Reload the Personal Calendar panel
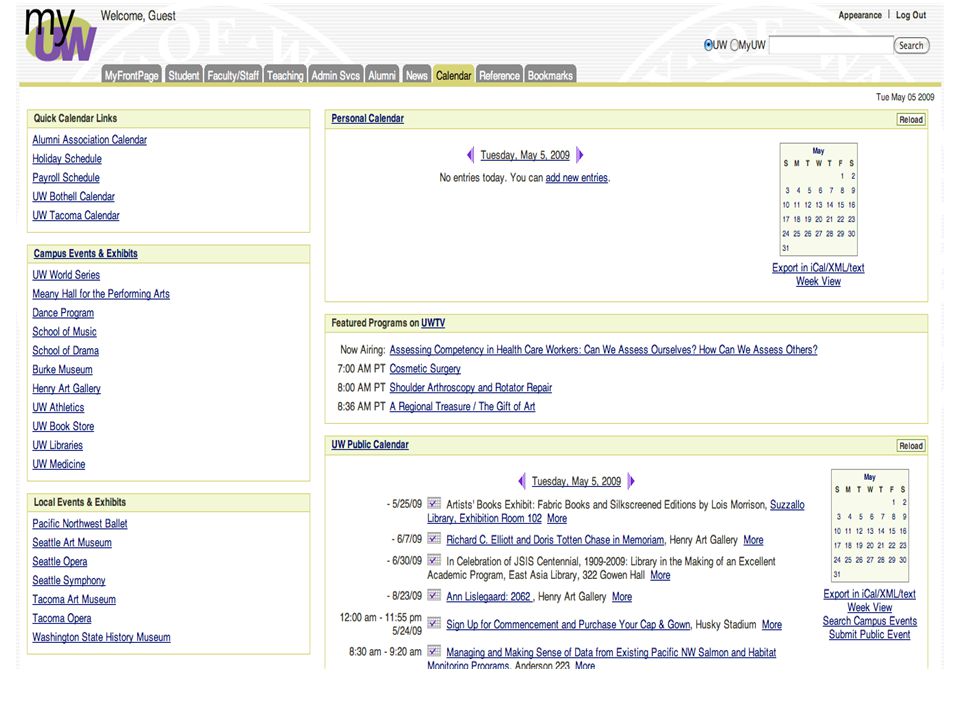Viewport: 960px width, 720px height. tap(911, 120)
